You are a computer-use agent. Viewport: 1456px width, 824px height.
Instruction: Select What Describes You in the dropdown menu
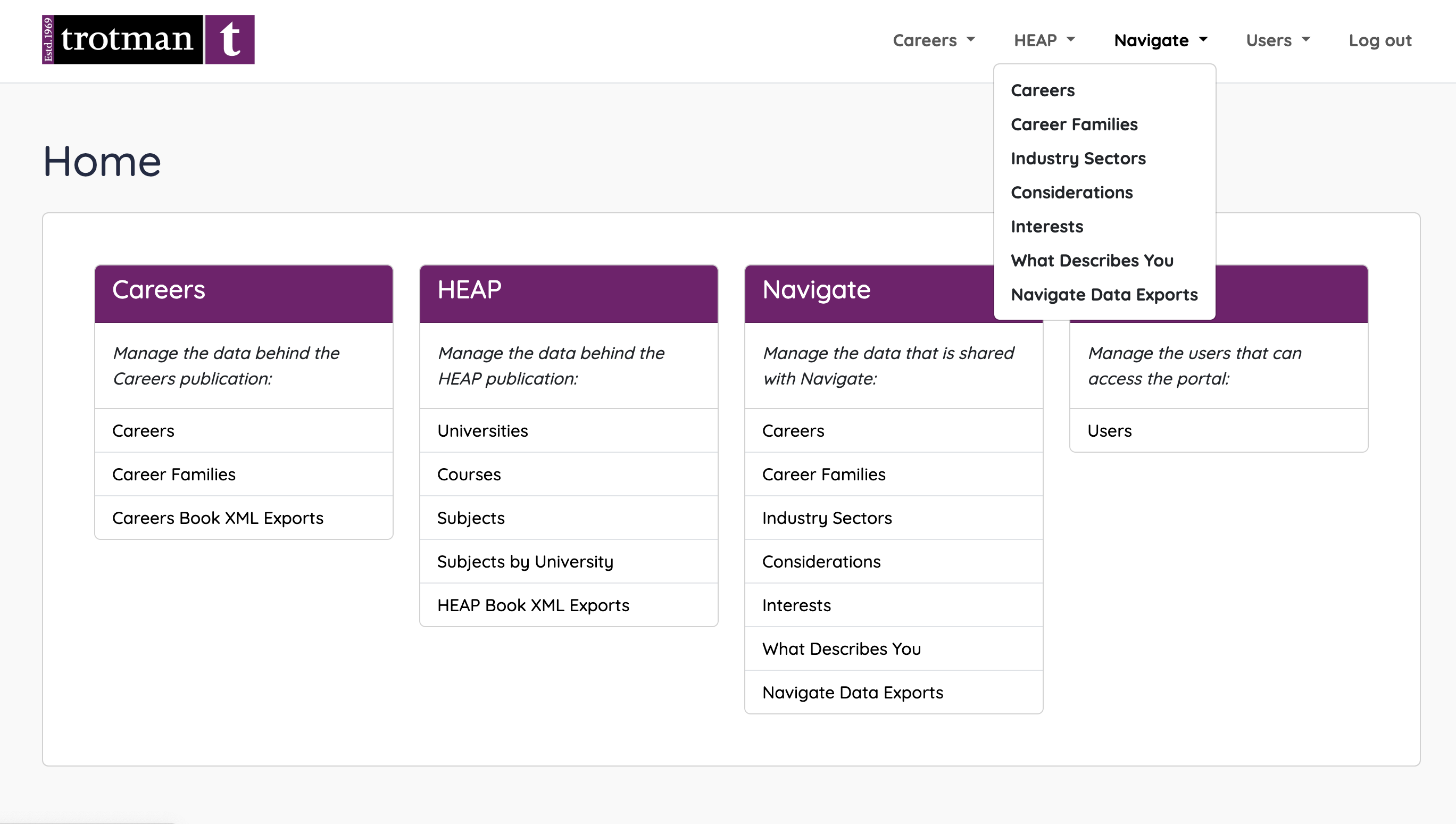click(x=1104, y=260)
